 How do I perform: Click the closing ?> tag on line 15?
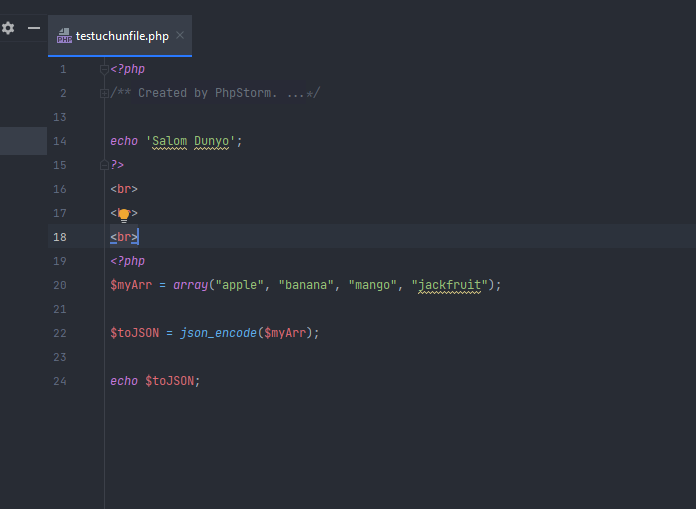point(117,165)
